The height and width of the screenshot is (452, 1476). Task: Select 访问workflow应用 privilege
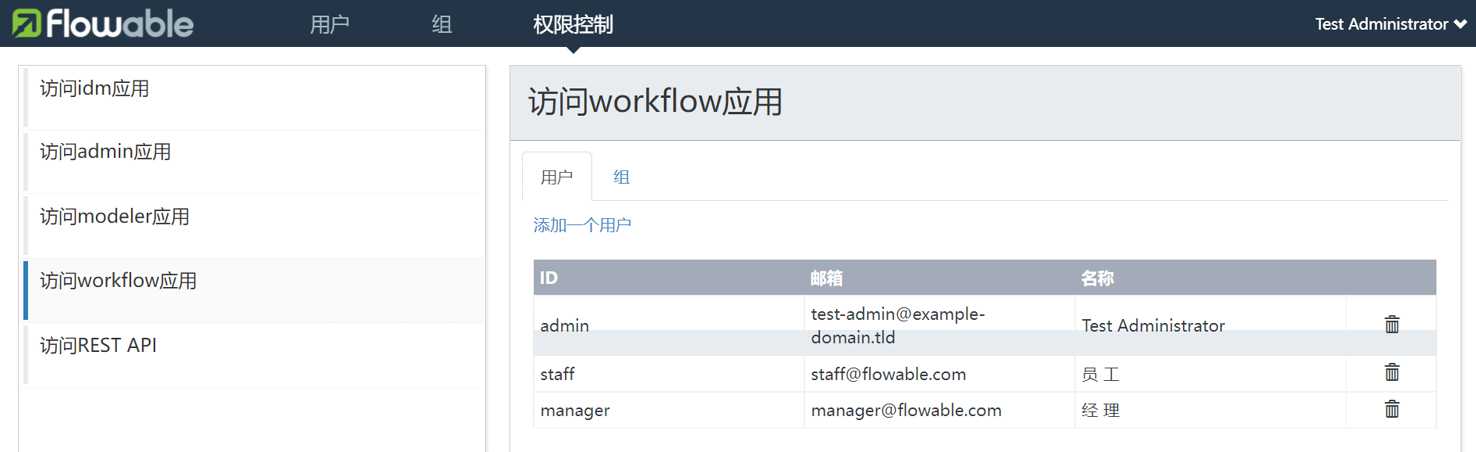tap(119, 281)
